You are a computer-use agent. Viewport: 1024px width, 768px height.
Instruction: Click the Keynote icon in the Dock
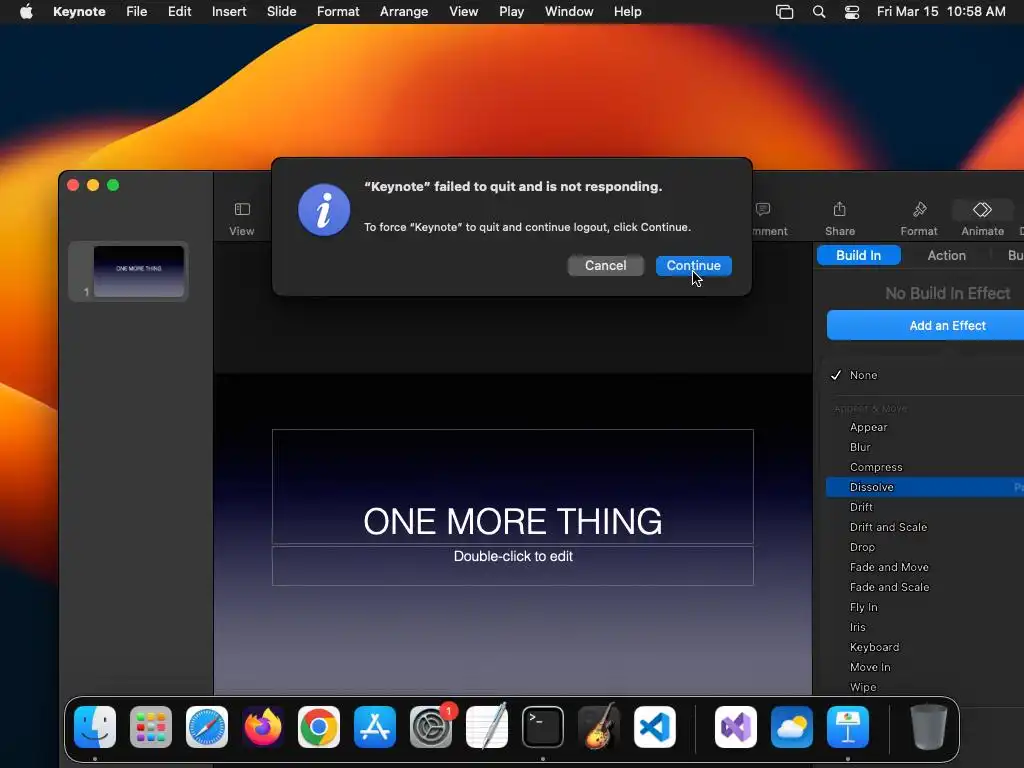[x=848, y=727]
